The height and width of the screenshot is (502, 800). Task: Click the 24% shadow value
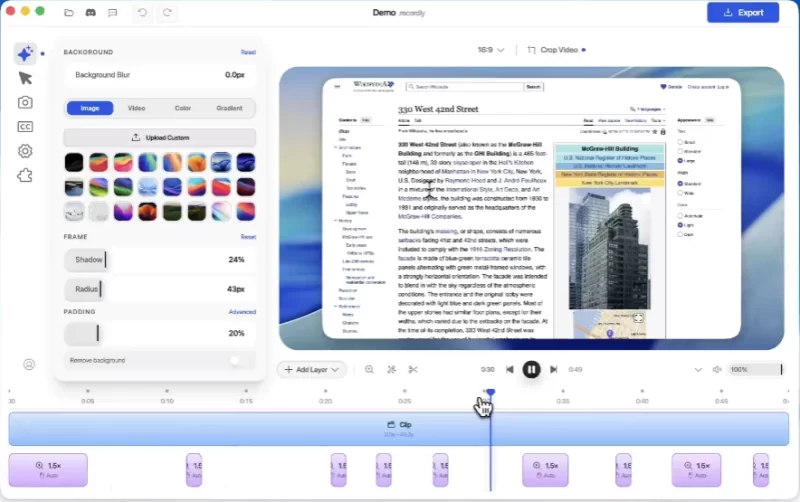point(236,260)
